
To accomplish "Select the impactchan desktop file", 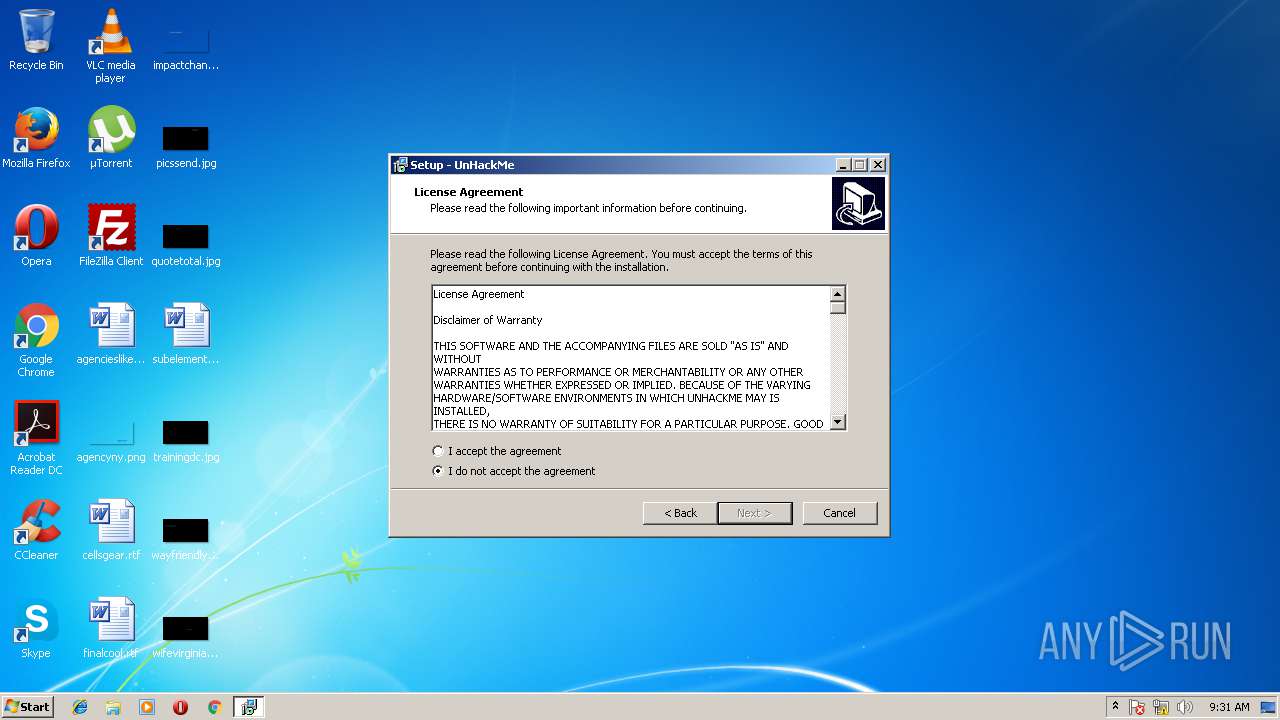I will point(186,48).
